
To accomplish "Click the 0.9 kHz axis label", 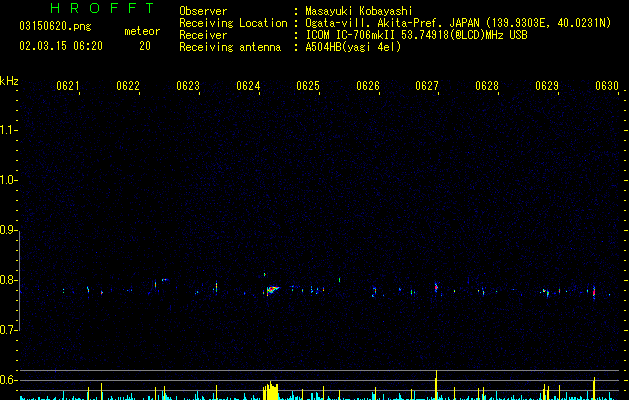I will tap(8, 230).
